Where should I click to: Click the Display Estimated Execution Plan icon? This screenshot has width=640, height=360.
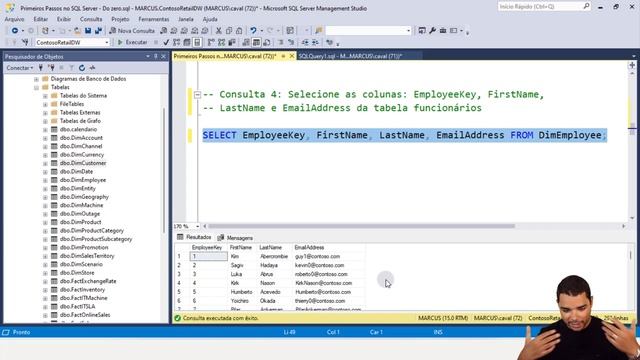(176, 42)
